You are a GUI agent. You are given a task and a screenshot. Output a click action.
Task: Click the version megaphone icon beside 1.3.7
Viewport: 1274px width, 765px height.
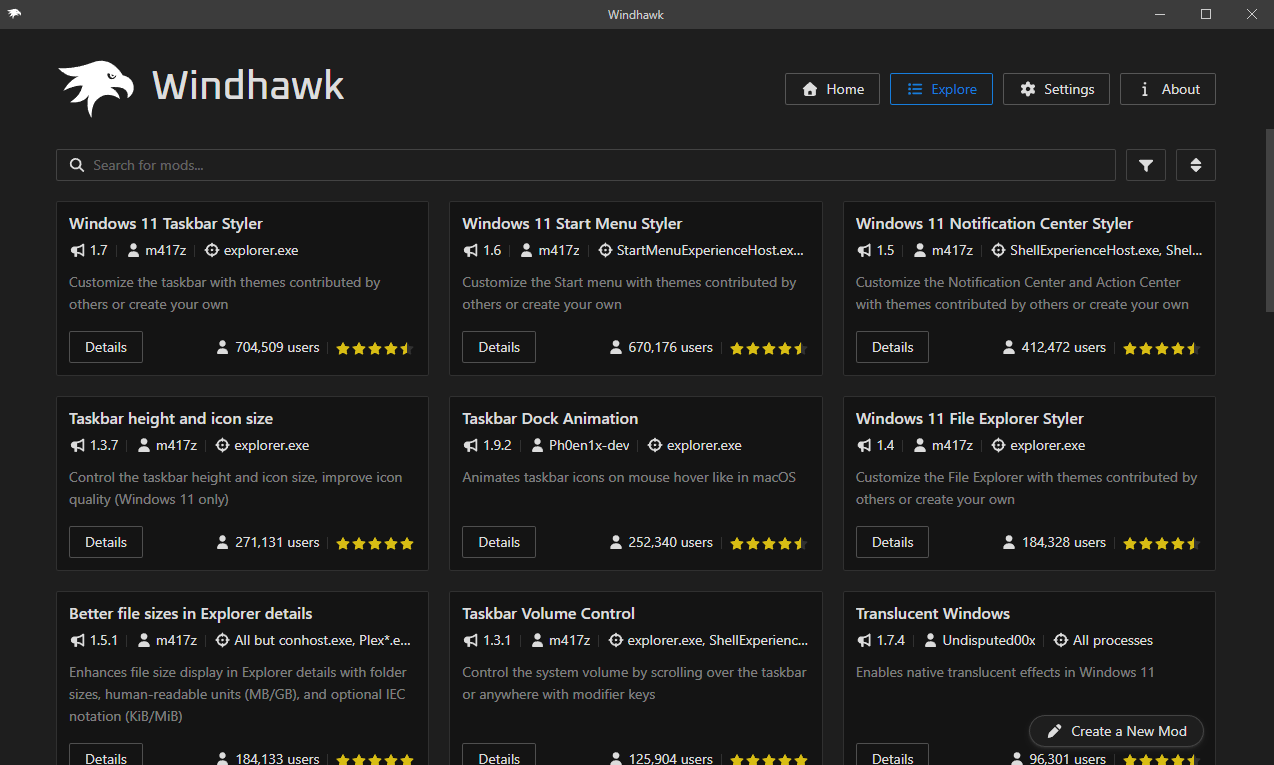[77, 445]
